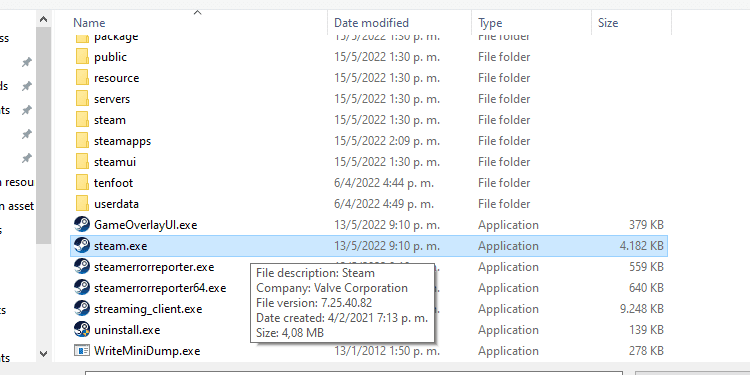The image size is (750, 375).
Task: Click the steam folder icon
Action: click(x=82, y=120)
